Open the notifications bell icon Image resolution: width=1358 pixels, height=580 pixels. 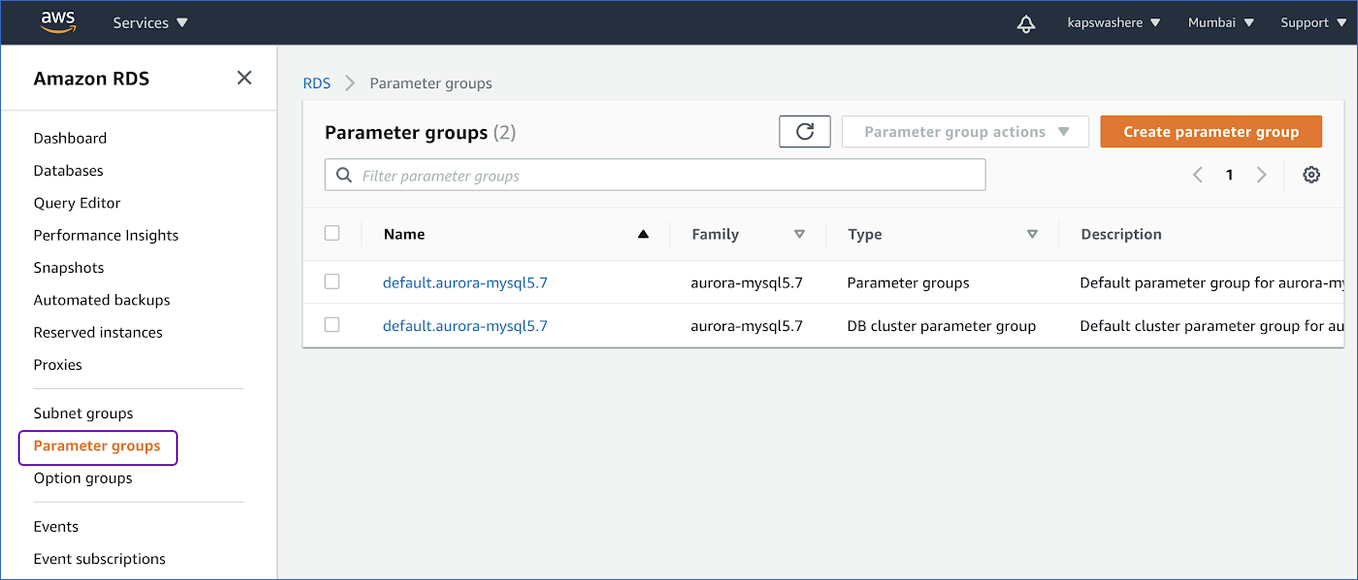tap(1025, 23)
